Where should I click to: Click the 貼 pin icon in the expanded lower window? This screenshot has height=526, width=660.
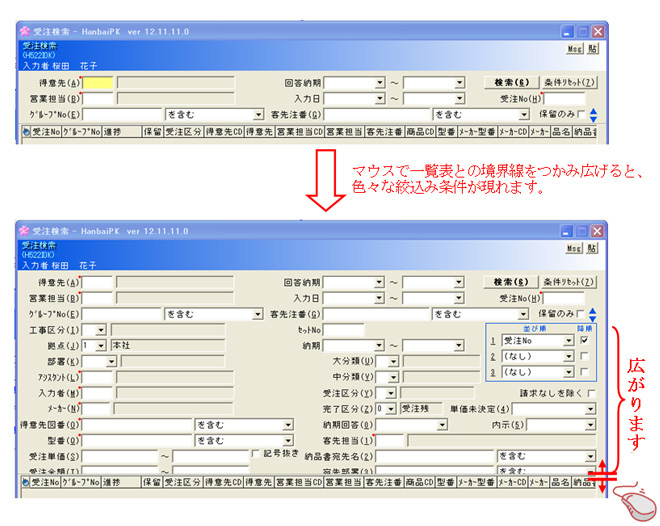[593, 247]
